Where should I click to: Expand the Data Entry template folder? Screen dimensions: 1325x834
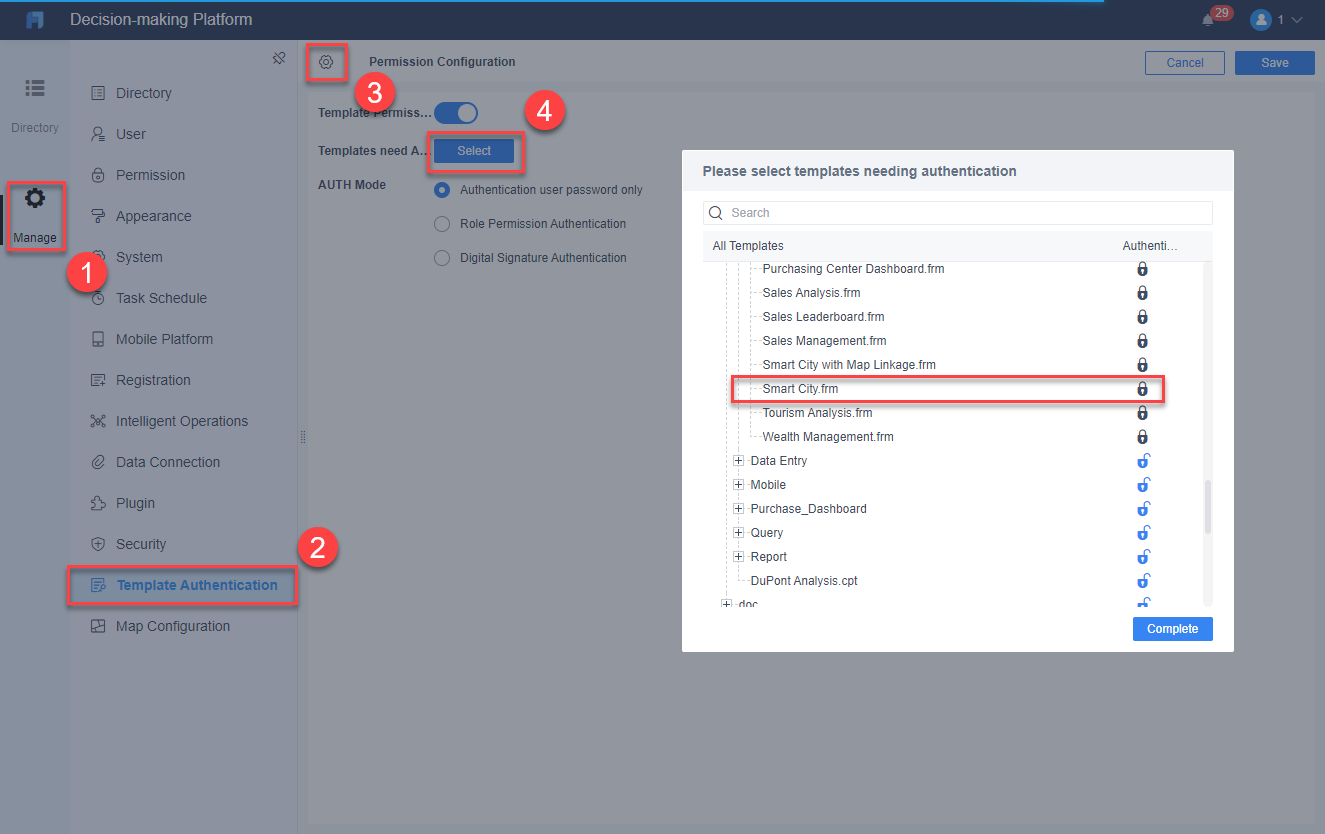pyautogui.click(x=738, y=460)
